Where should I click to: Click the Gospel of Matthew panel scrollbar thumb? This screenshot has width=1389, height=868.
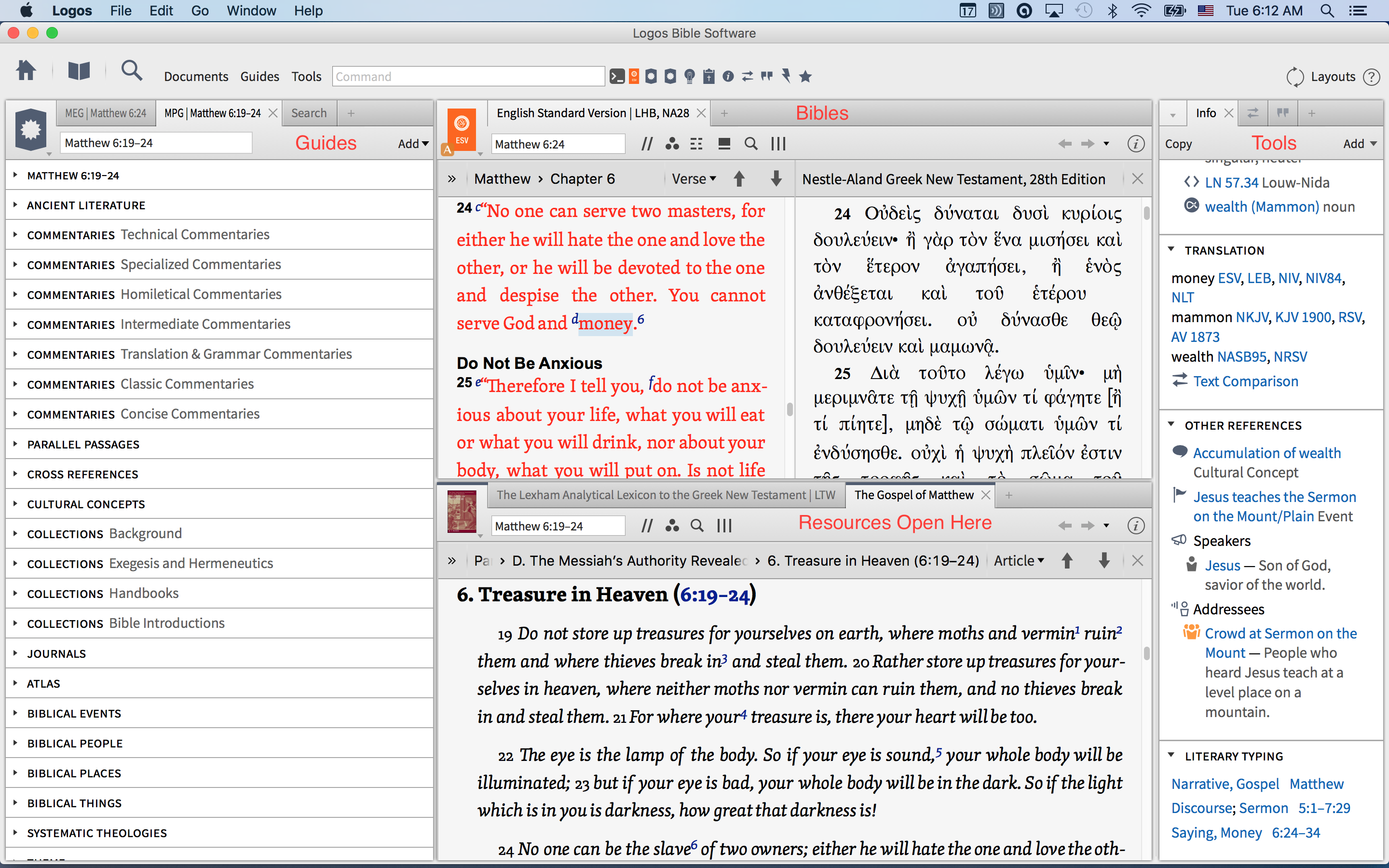pyautogui.click(x=1146, y=653)
